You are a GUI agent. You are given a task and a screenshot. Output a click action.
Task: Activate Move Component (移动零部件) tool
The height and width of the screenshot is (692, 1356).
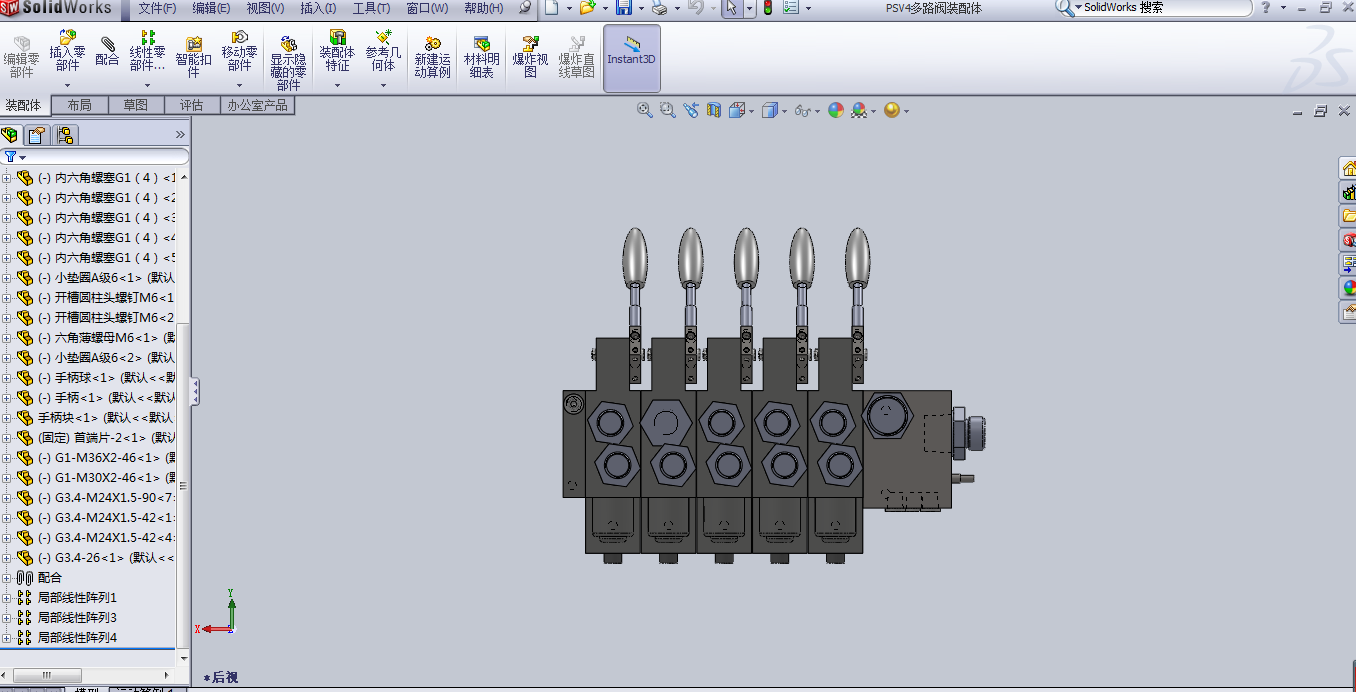(x=239, y=52)
